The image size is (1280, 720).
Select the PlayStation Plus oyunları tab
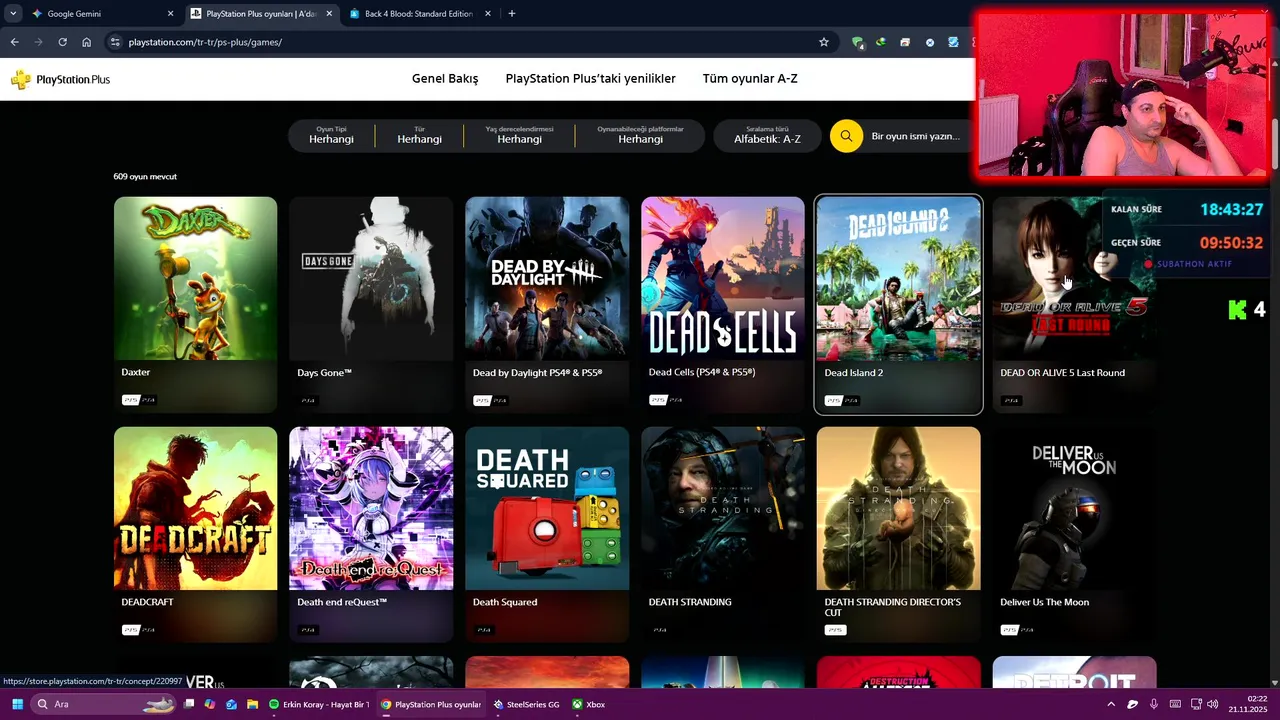tap(260, 14)
